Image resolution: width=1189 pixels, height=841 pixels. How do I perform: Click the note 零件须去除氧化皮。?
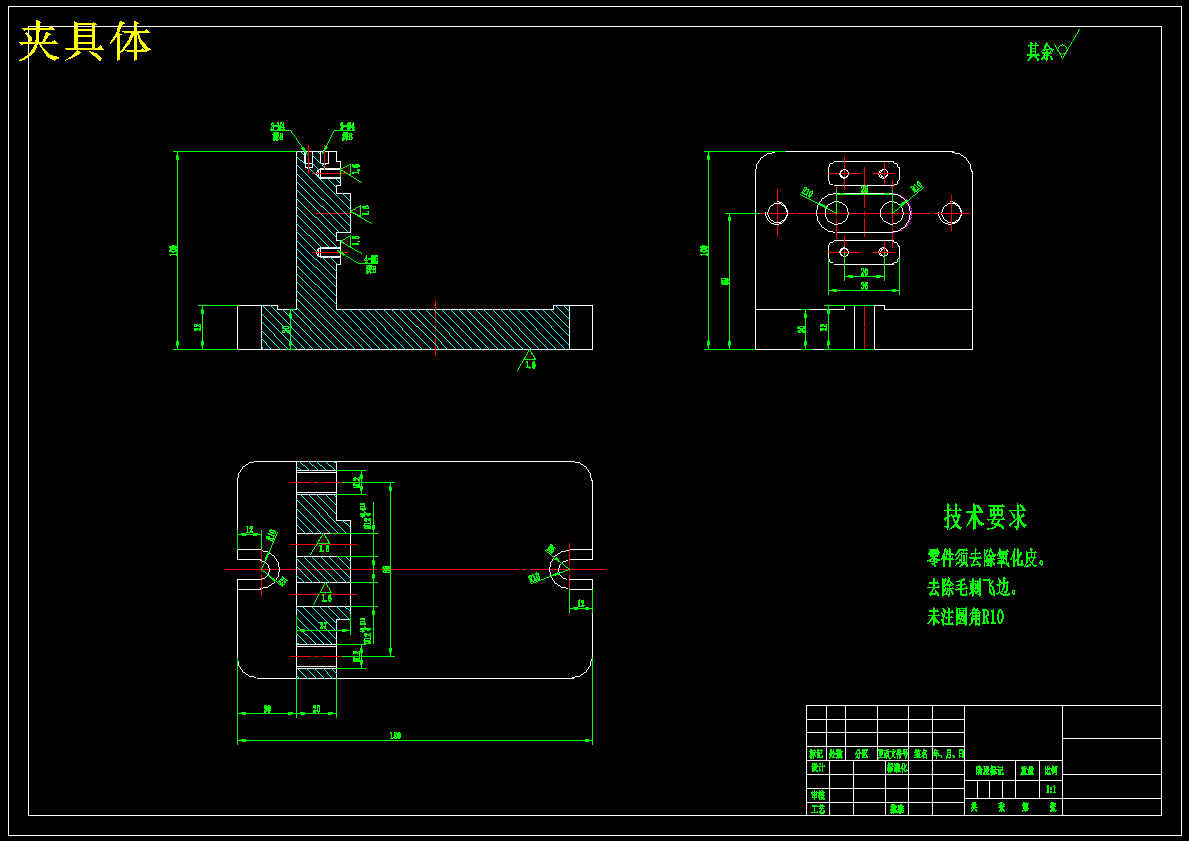pos(987,559)
